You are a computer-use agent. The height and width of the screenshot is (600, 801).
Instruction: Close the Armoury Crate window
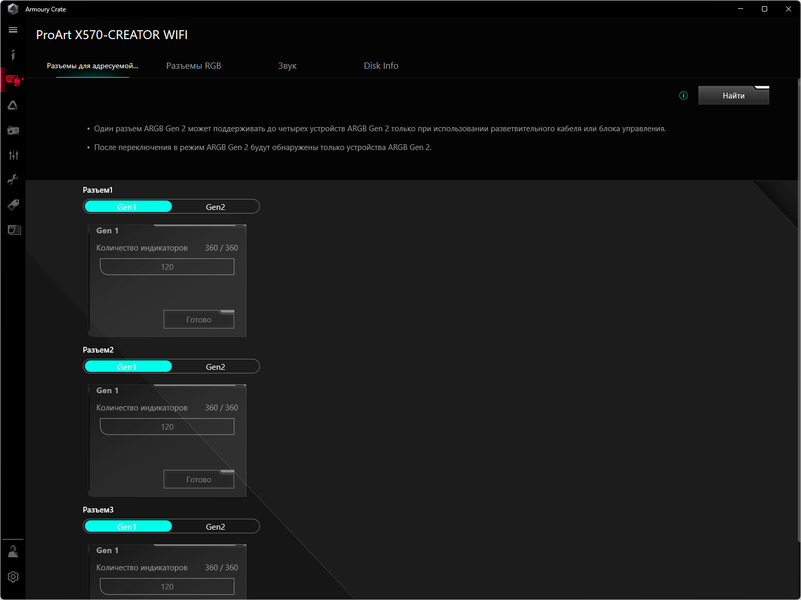pos(788,9)
